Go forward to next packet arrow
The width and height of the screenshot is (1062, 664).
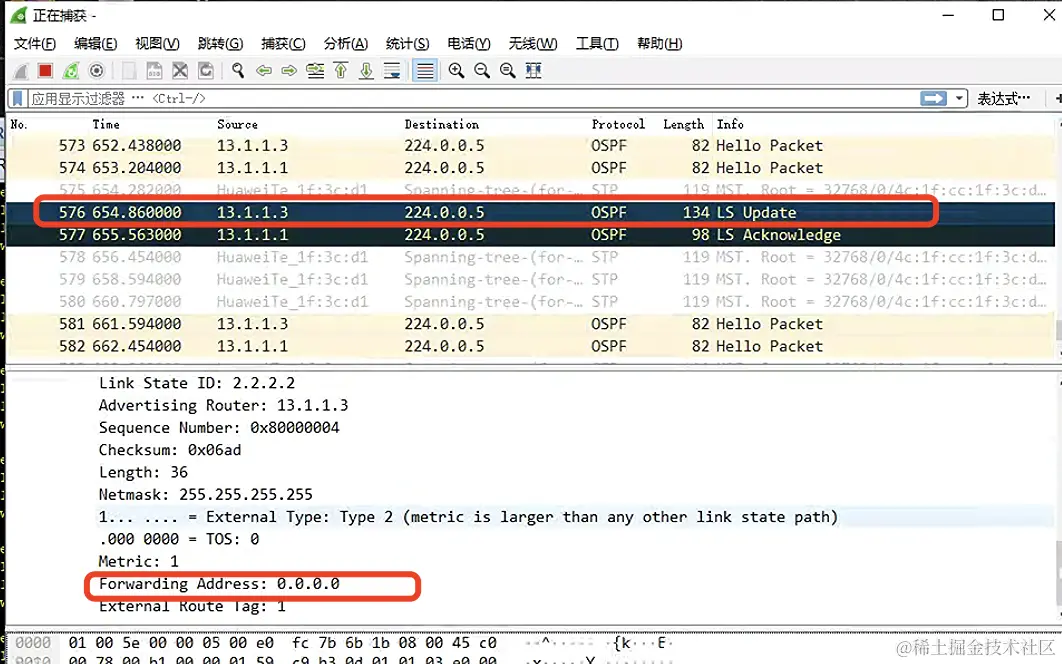coord(289,70)
